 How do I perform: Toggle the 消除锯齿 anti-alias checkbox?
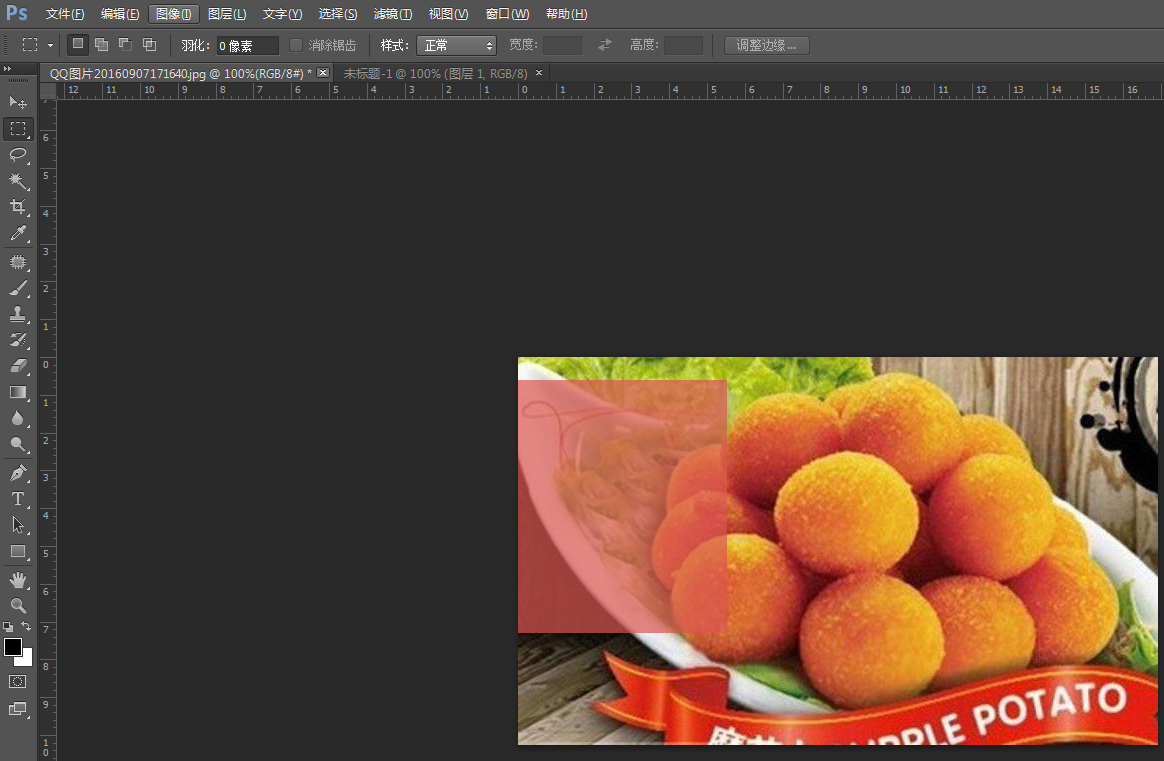pos(296,45)
